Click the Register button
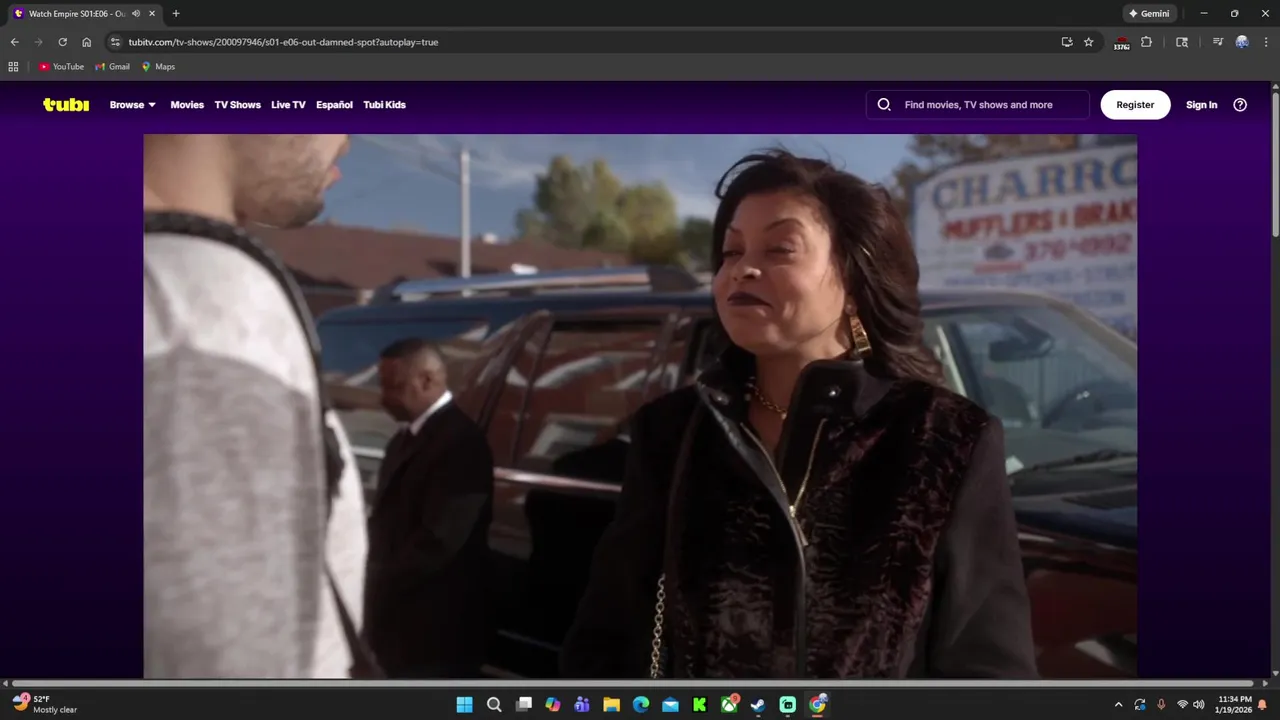The height and width of the screenshot is (720, 1280). [x=1135, y=104]
